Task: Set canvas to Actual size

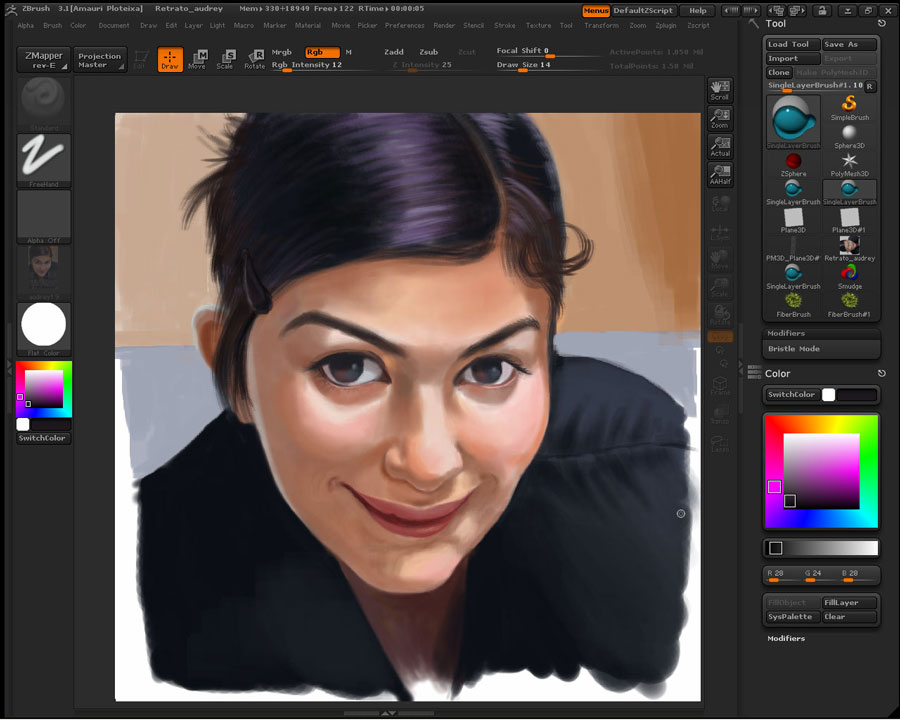Action: click(720, 146)
